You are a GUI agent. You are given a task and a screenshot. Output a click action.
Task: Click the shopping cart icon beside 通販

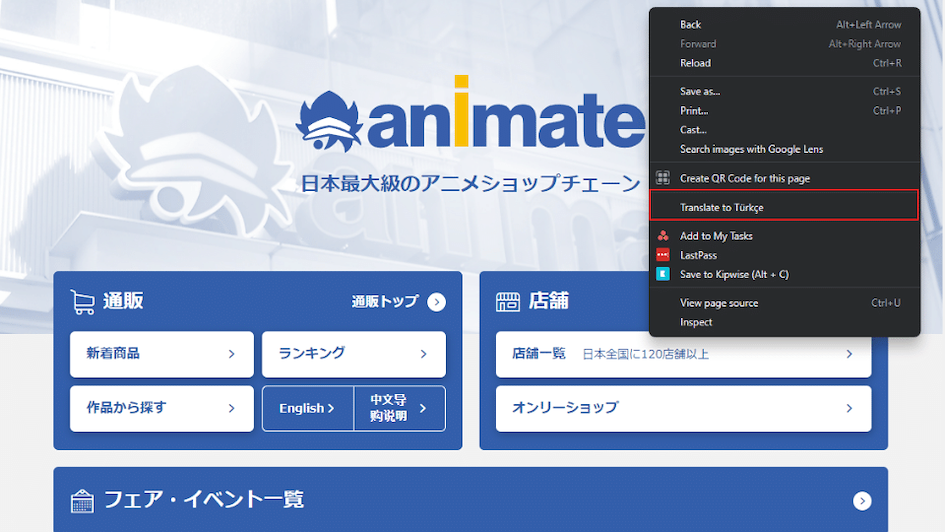pos(83,302)
